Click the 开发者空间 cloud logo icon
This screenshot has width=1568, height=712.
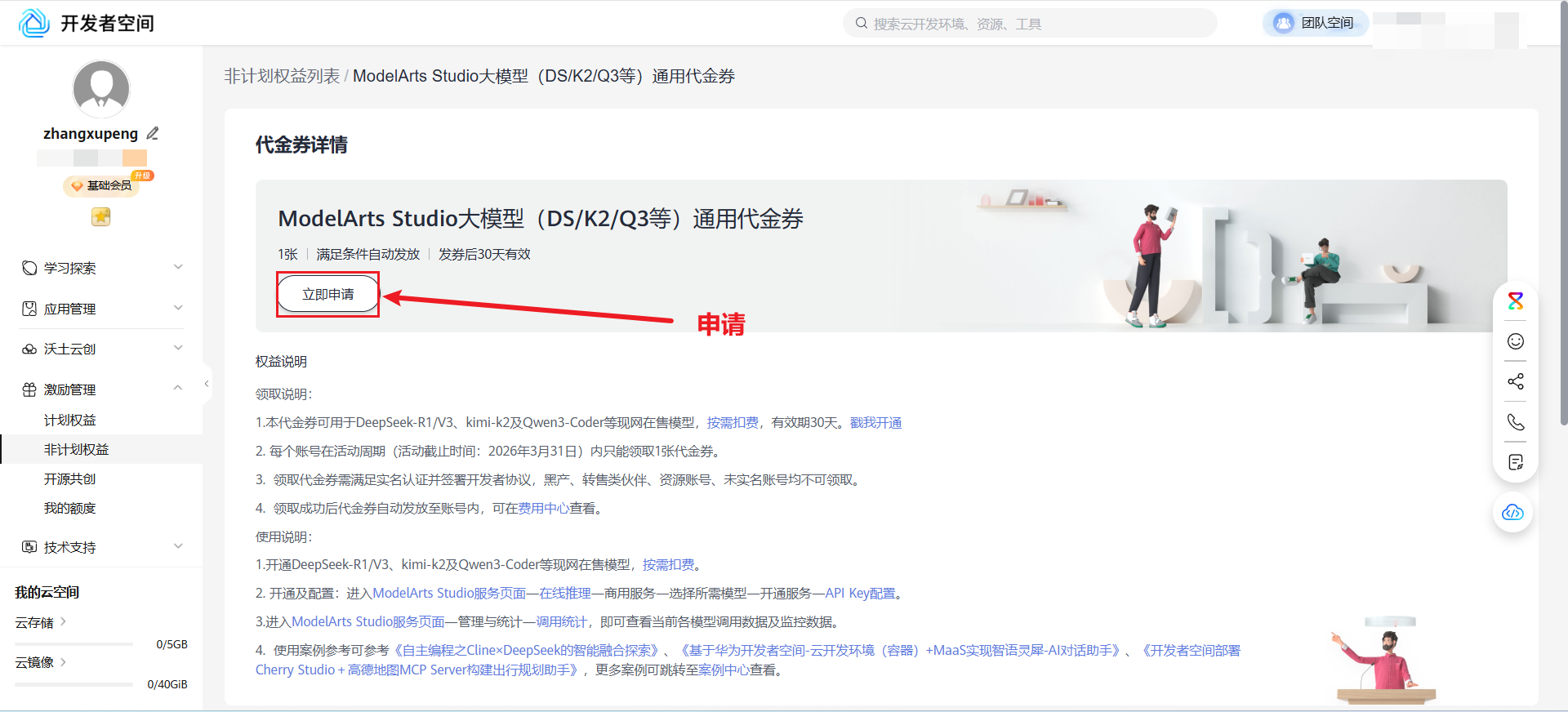[34, 23]
